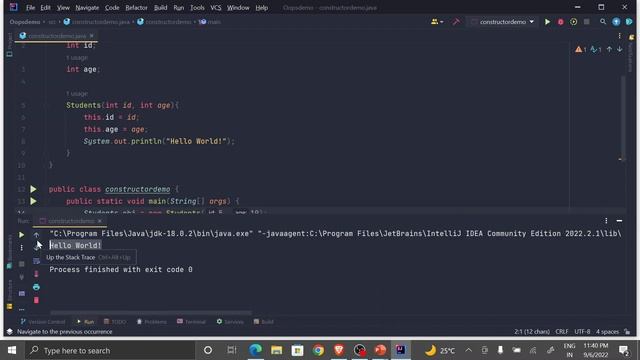Open the Problems tool window

pyautogui.click(x=152, y=322)
